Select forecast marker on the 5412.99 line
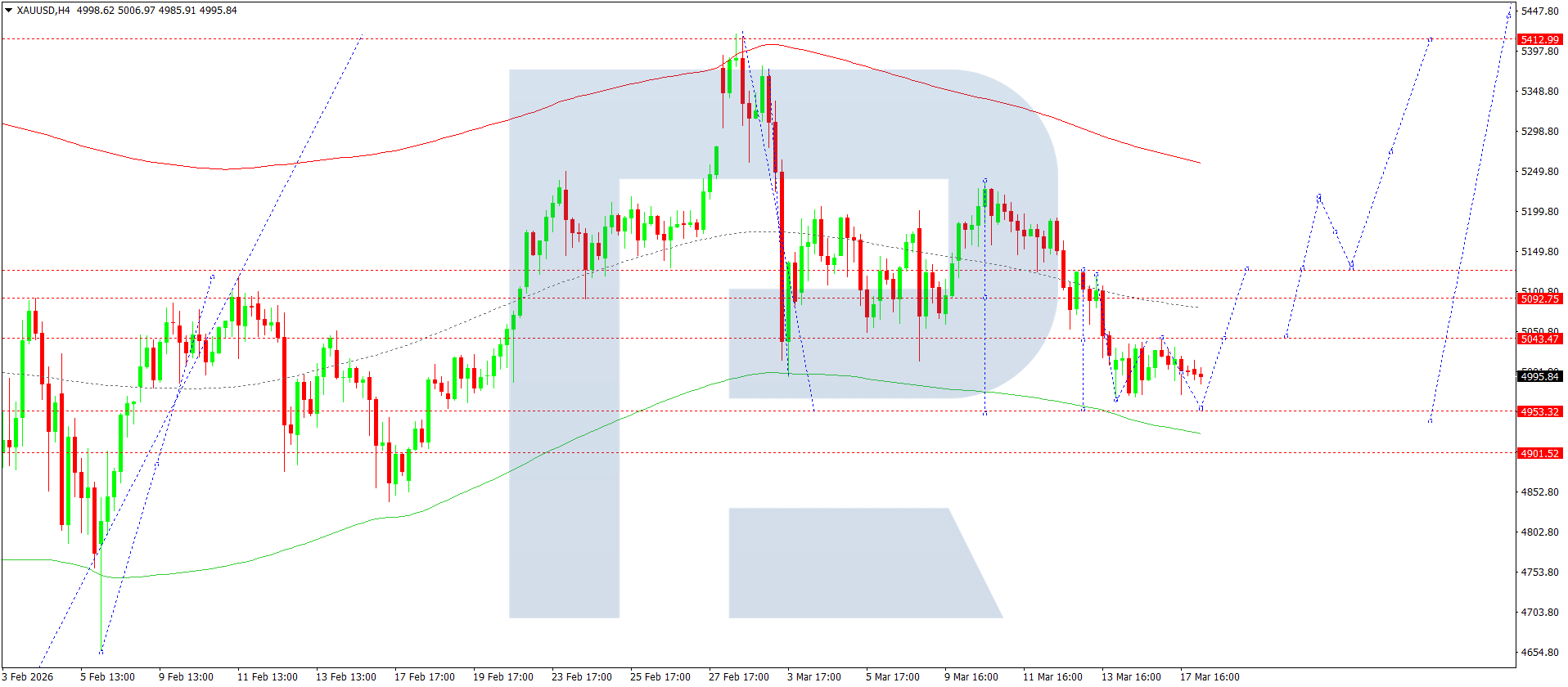The image size is (1568, 687). point(1430,39)
